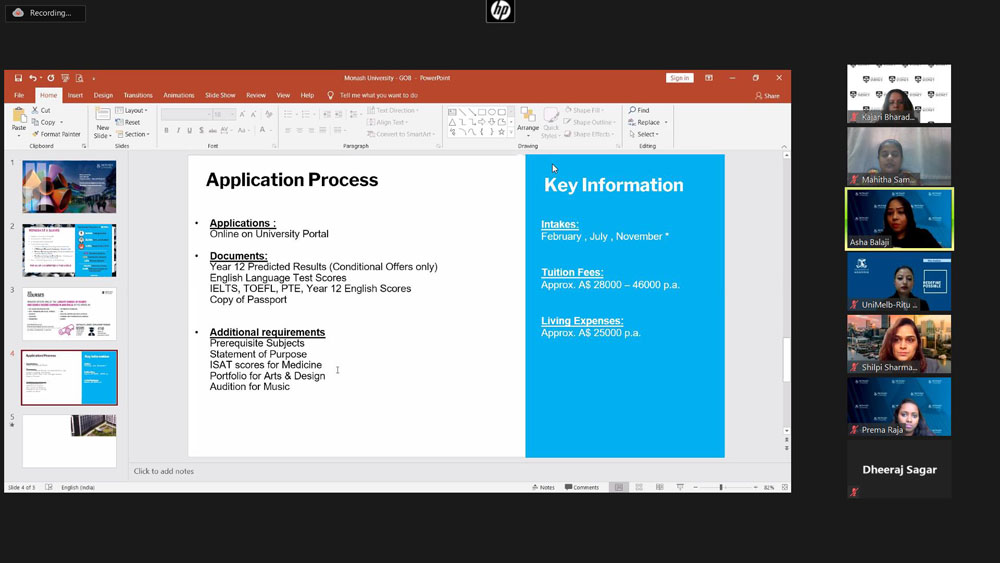Switch to the Design tab
This screenshot has height=563, width=1000.
click(x=103, y=95)
